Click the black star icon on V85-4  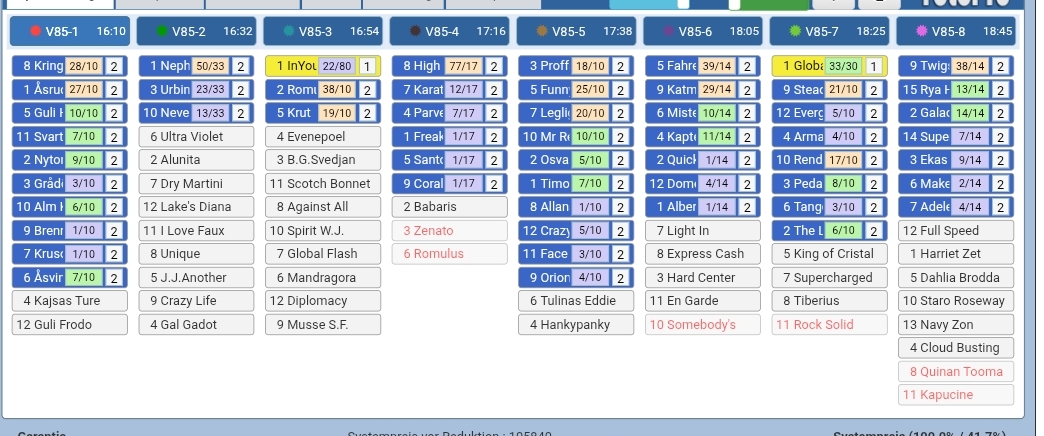(415, 32)
